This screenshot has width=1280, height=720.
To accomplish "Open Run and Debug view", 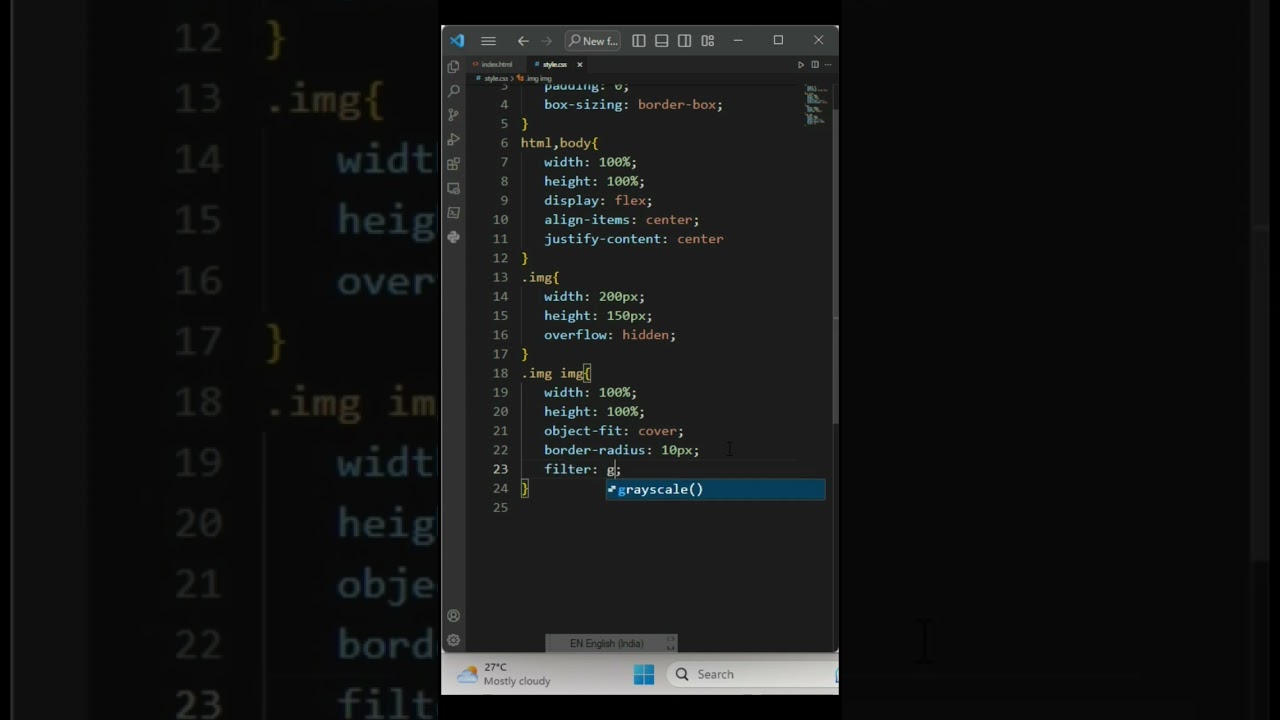I will (x=454, y=139).
